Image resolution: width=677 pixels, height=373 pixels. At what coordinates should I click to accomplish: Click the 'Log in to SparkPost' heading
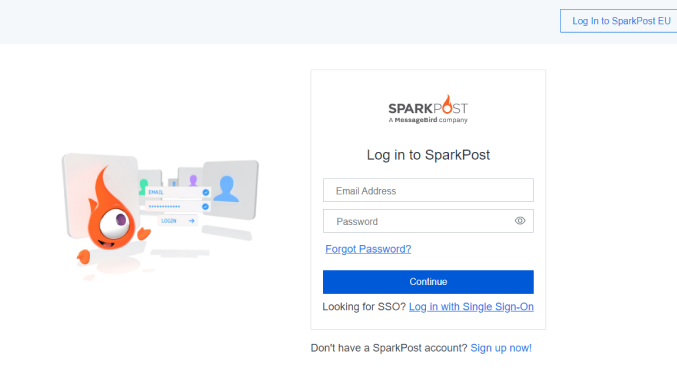(428, 155)
